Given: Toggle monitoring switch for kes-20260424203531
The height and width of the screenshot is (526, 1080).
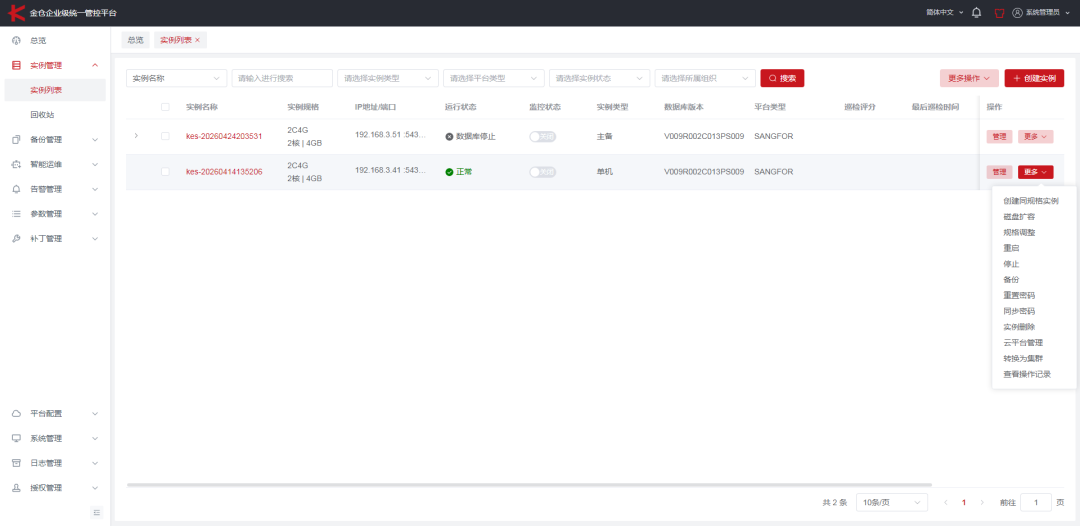Looking at the screenshot, I should coord(542,136).
